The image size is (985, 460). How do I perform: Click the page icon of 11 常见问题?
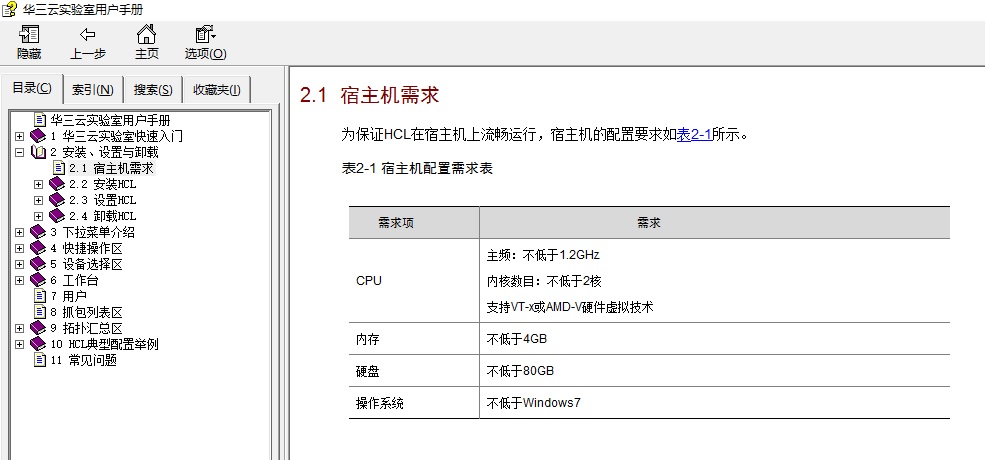point(40,360)
